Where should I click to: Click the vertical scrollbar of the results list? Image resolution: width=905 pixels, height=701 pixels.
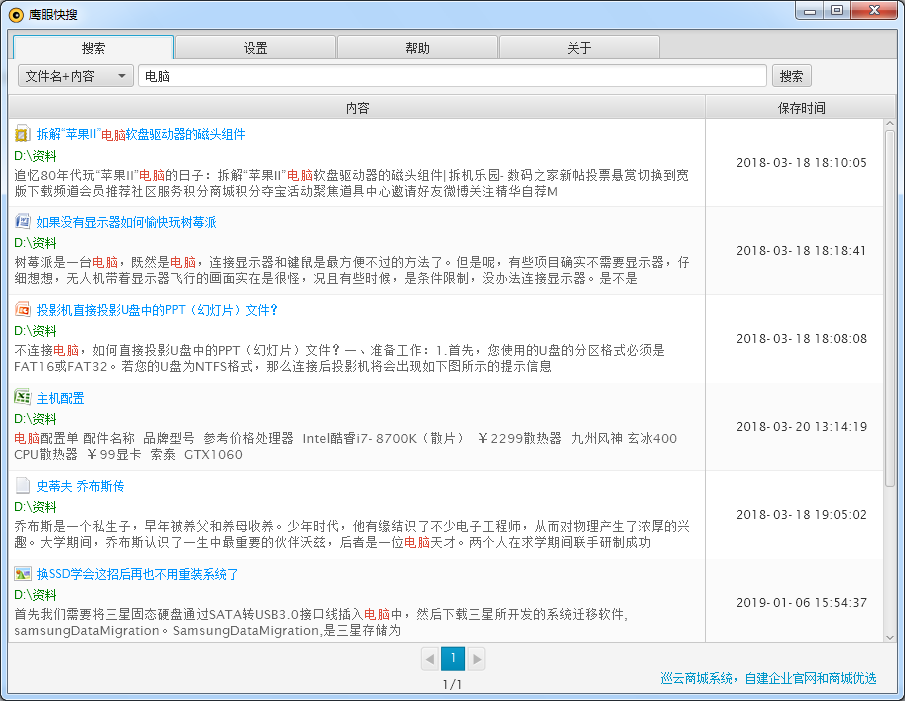tap(890, 300)
